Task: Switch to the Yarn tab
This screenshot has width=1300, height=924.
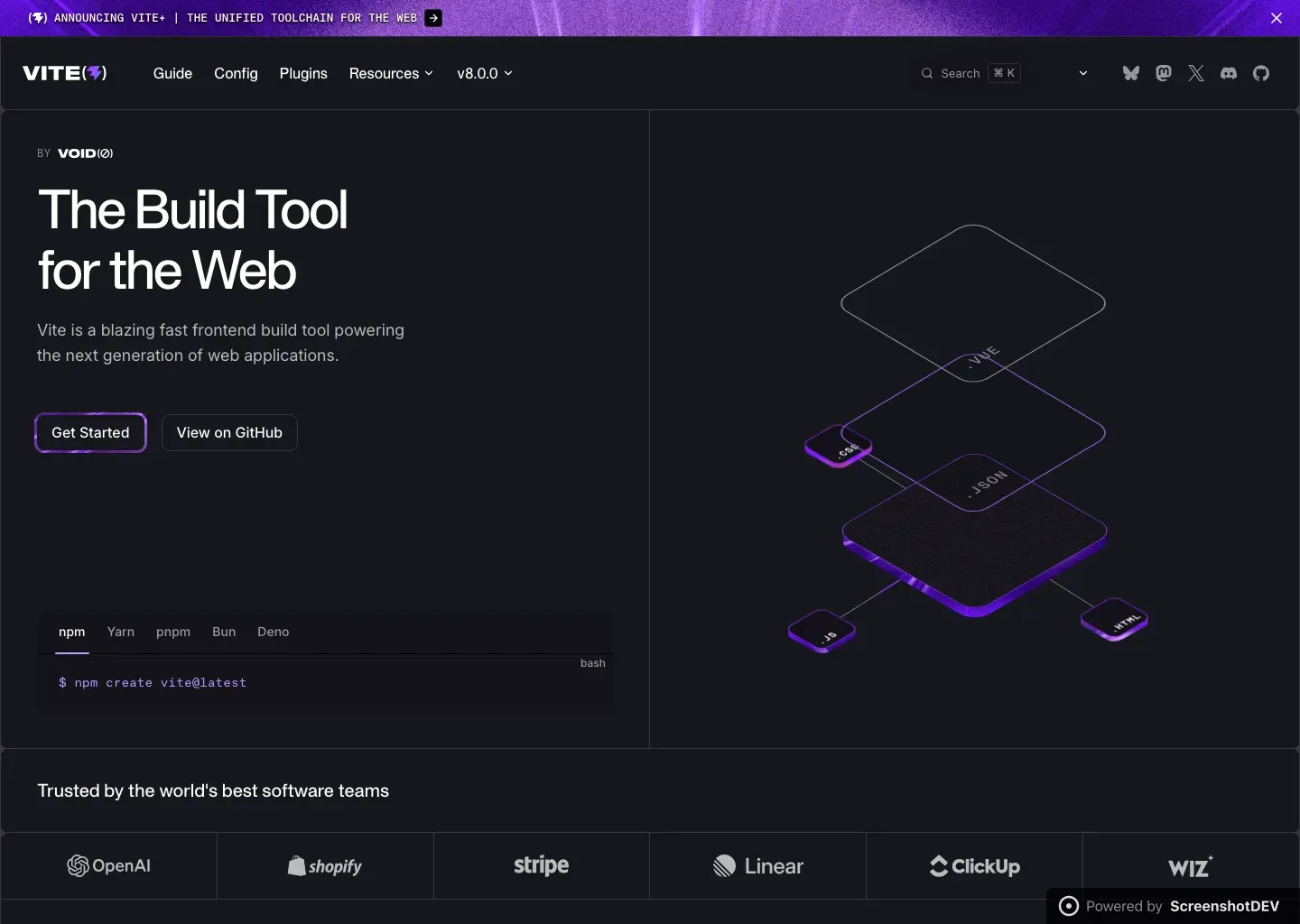Action: pos(121,632)
